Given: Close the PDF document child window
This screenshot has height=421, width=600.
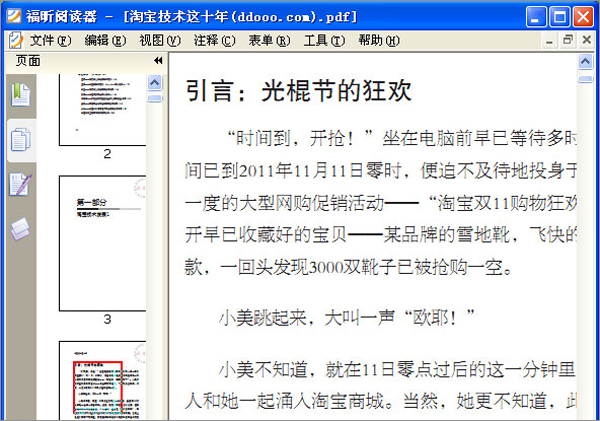Looking at the screenshot, I should click(x=586, y=40).
